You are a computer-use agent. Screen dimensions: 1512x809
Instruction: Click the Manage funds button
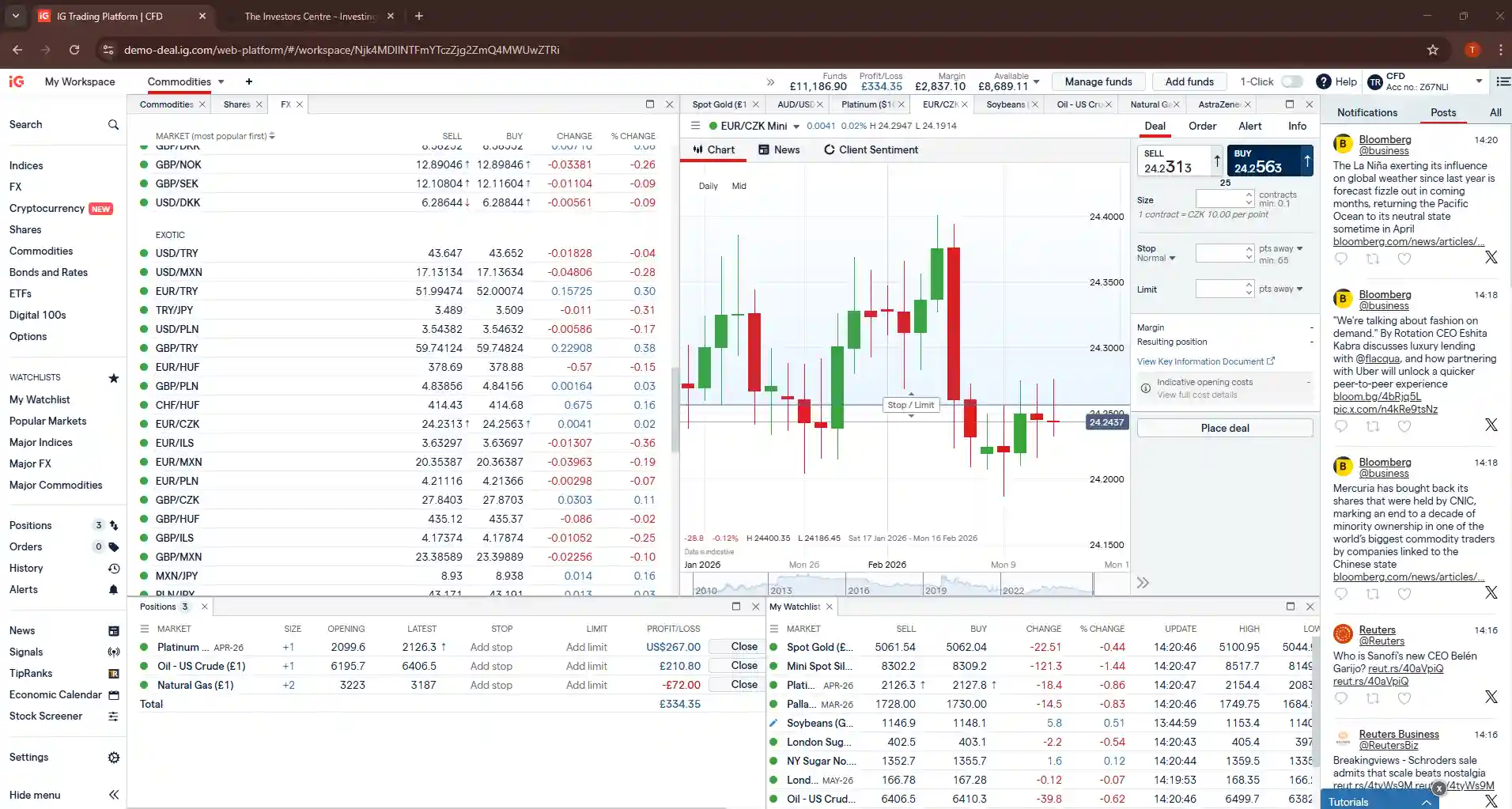pyautogui.click(x=1098, y=81)
